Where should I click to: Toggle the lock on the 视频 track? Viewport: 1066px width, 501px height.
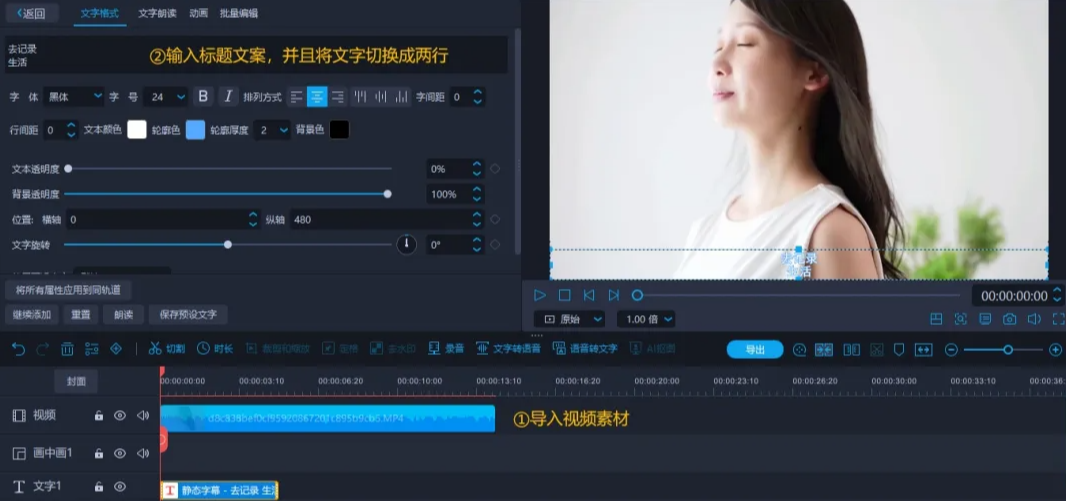pyautogui.click(x=99, y=415)
